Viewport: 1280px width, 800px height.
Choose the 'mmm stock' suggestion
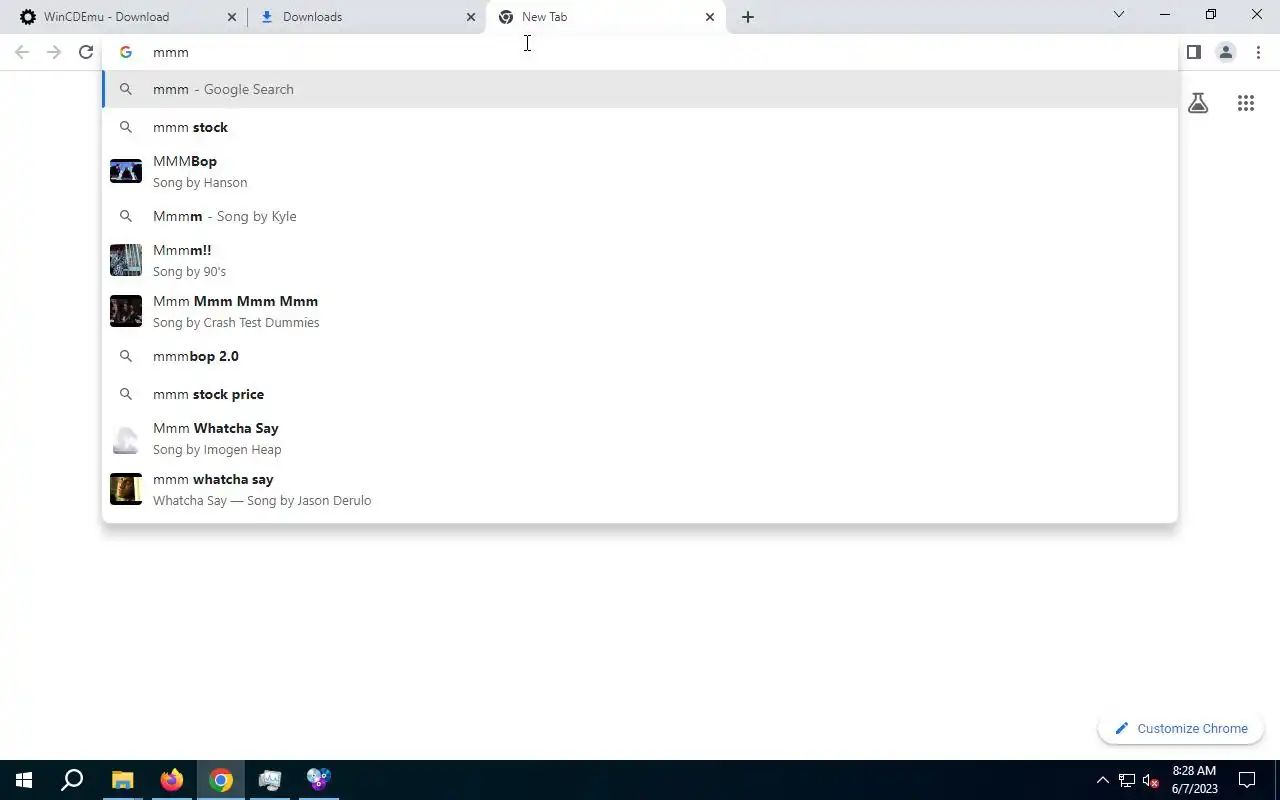(640, 127)
